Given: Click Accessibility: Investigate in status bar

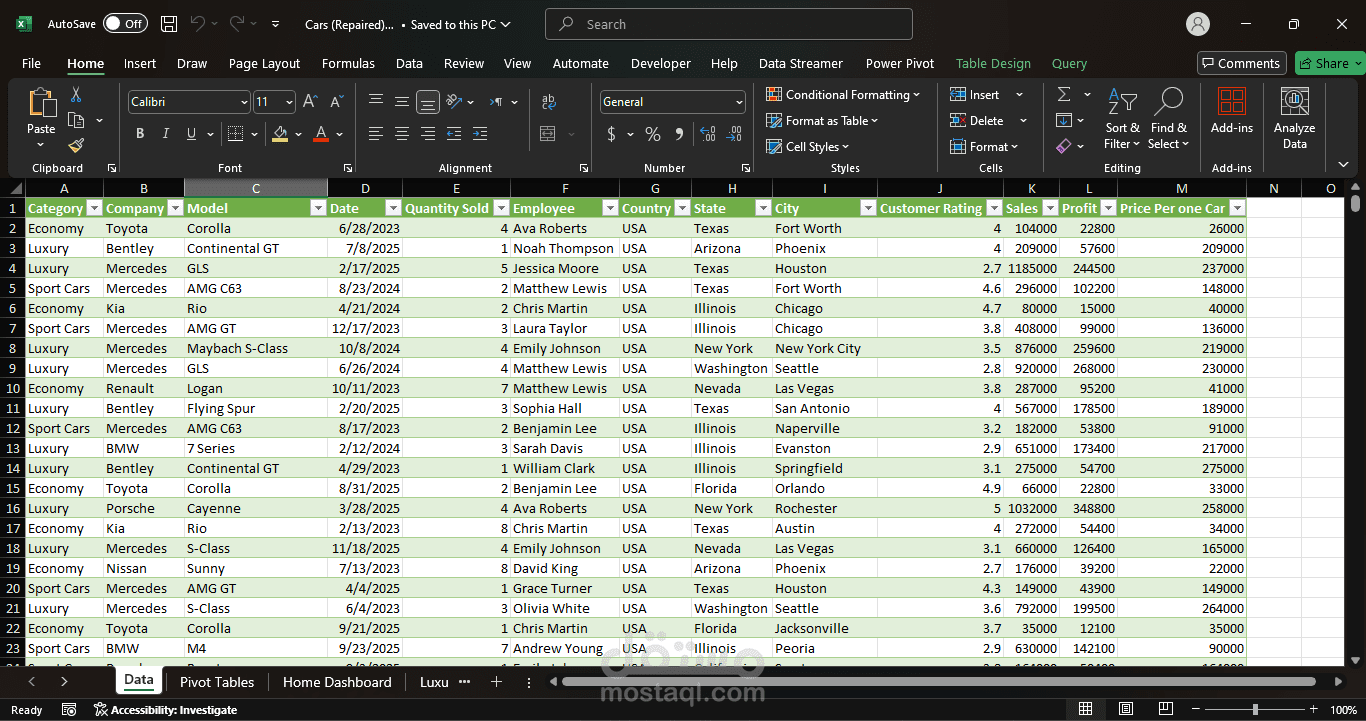Looking at the screenshot, I should tap(166, 710).
